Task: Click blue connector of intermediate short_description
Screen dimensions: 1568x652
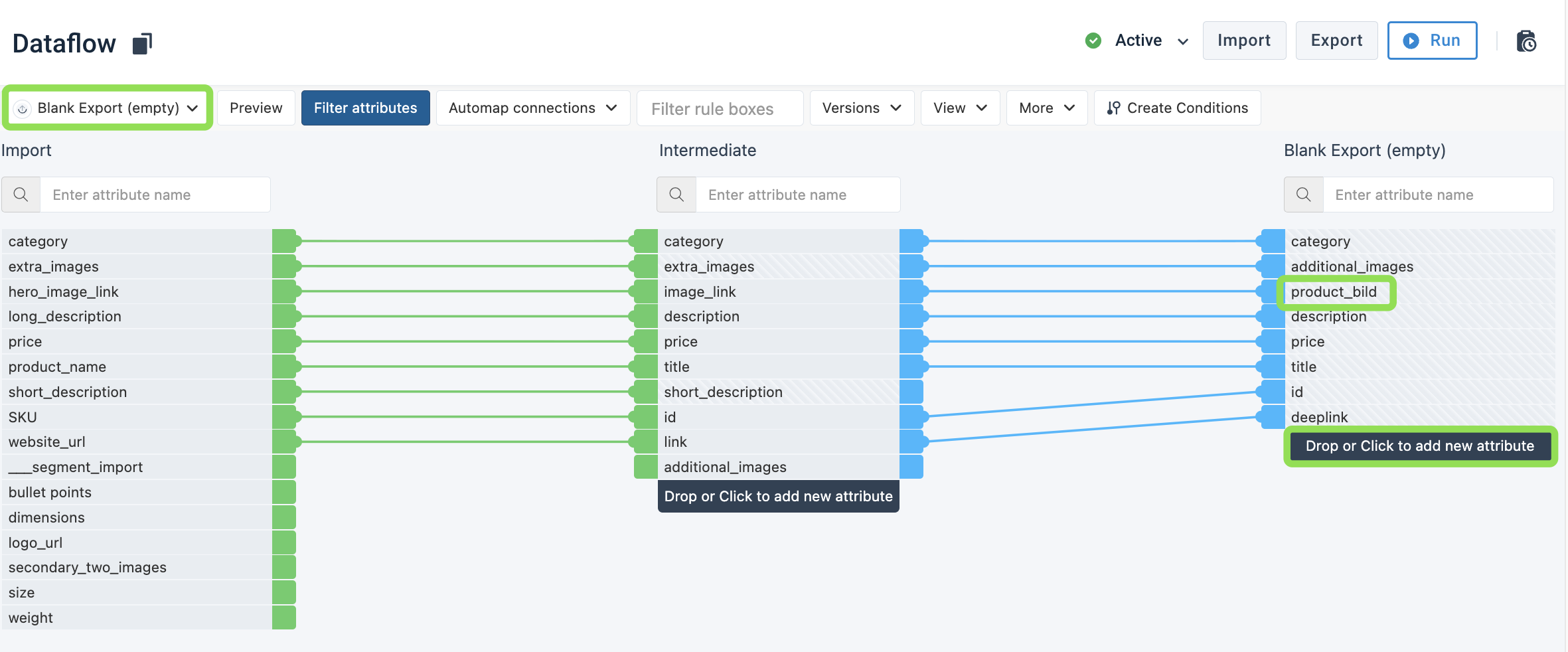Action: 911,392
